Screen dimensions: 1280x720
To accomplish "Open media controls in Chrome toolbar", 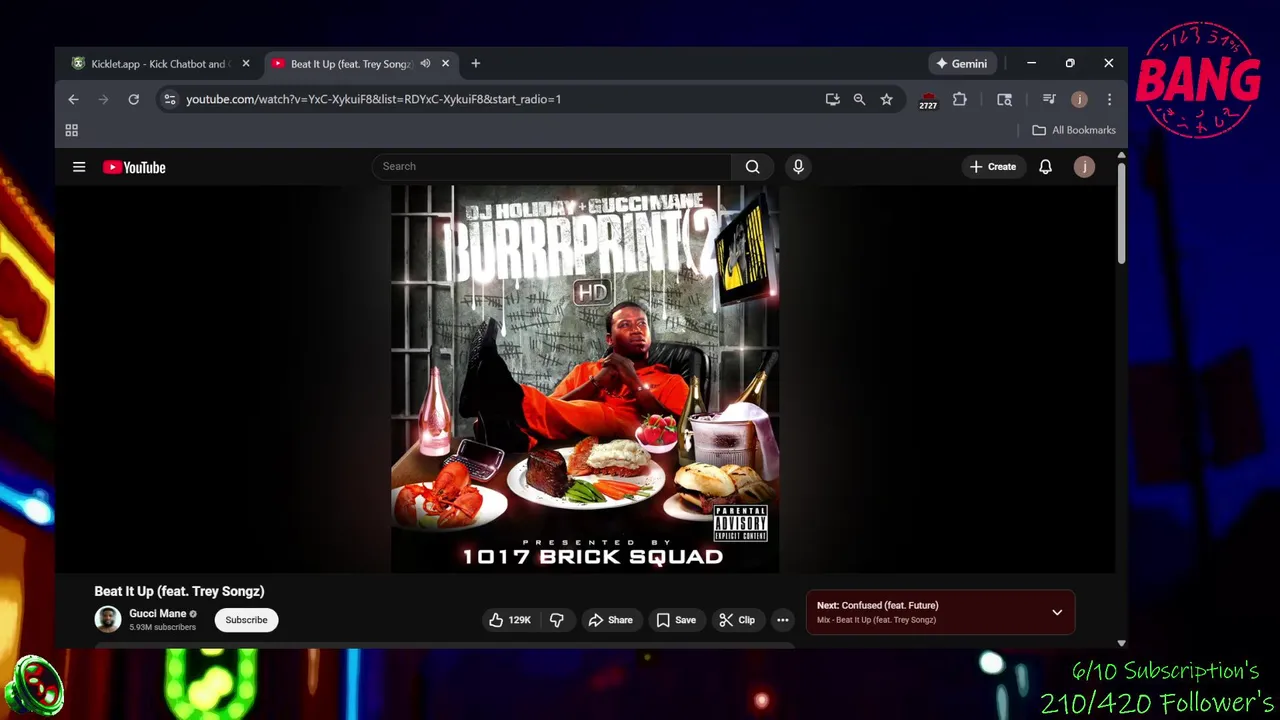I will click(1049, 99).
